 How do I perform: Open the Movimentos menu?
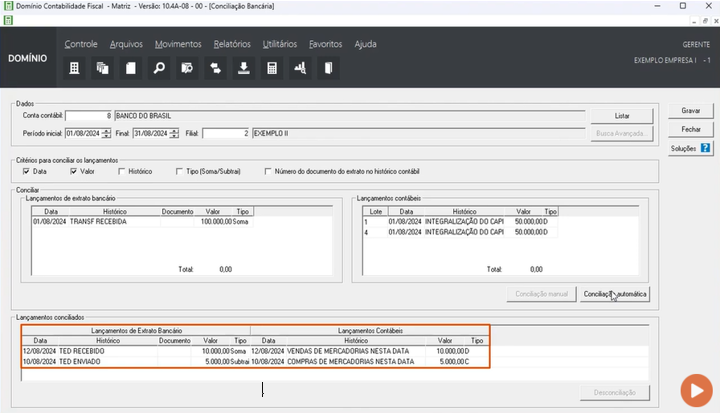point(178,44)
